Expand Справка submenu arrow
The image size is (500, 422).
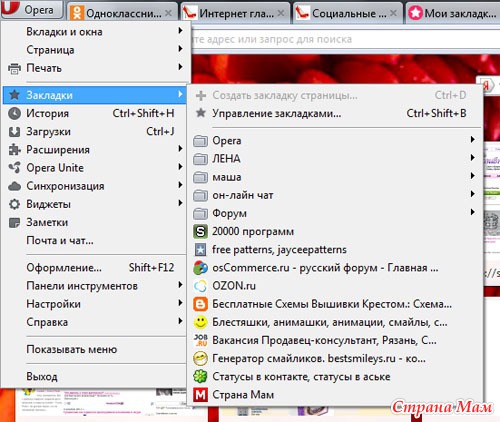pyautogui.click(x=180, y=321)
